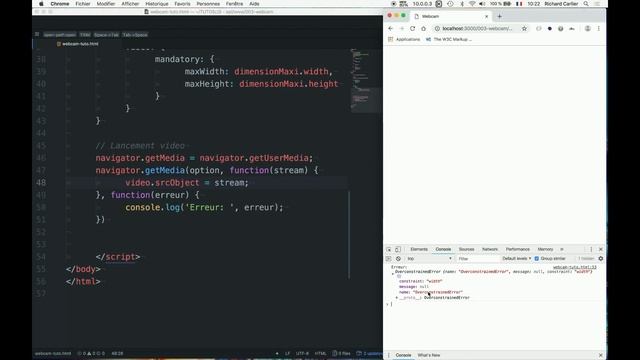Open a new Chrome tab
This screenshot has width=640, height=360.
499,16
